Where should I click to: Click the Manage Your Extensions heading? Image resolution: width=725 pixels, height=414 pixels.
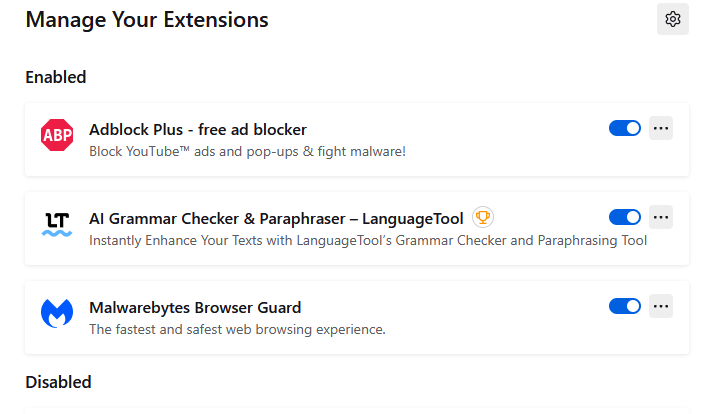[147, 20]
